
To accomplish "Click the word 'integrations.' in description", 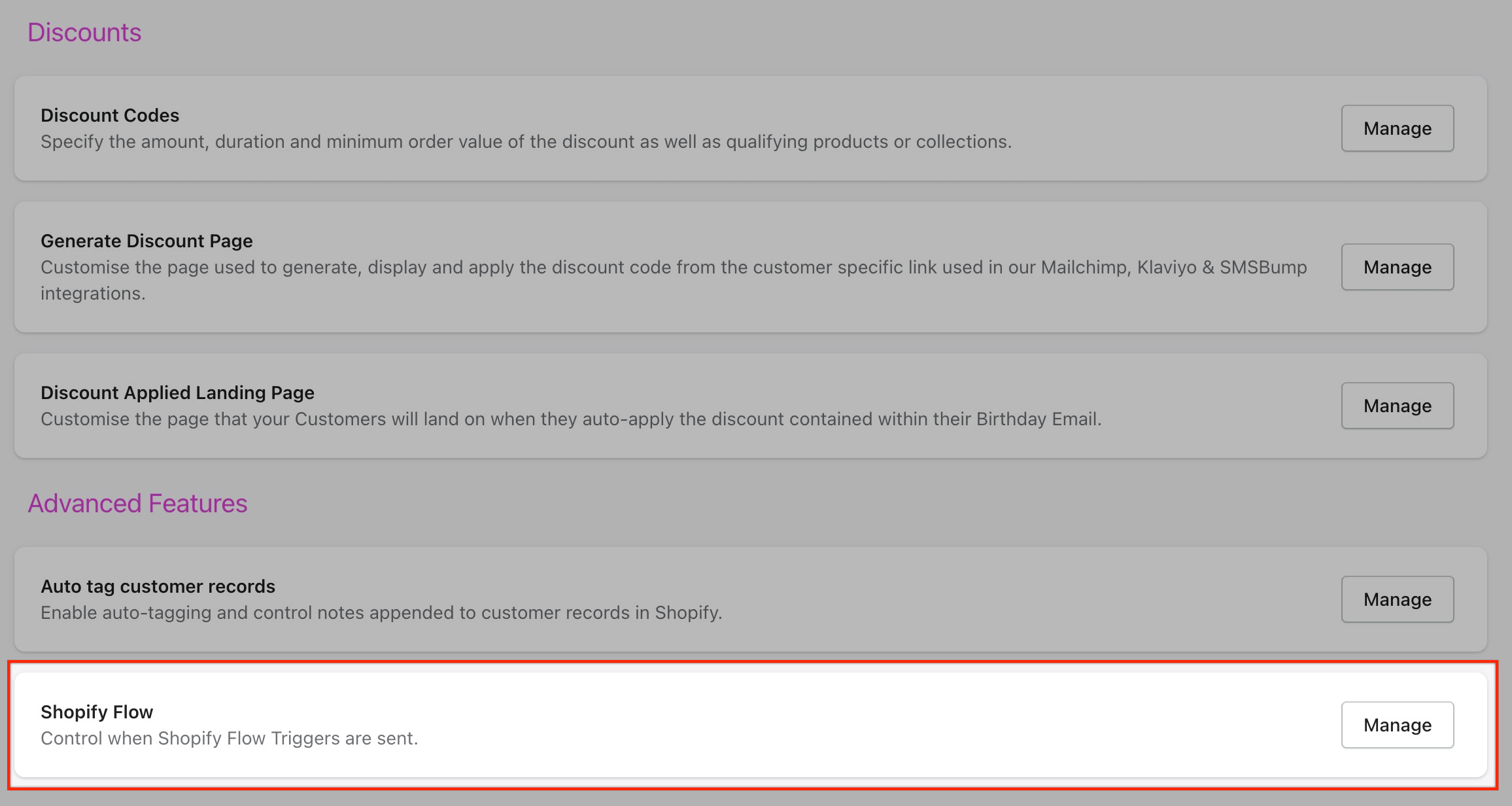I will point(93,294).
